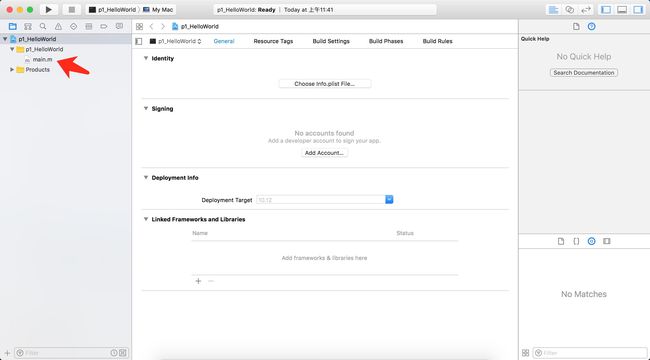Click the library Filter field
650x360 pixels.
click(x=589, y=353)
